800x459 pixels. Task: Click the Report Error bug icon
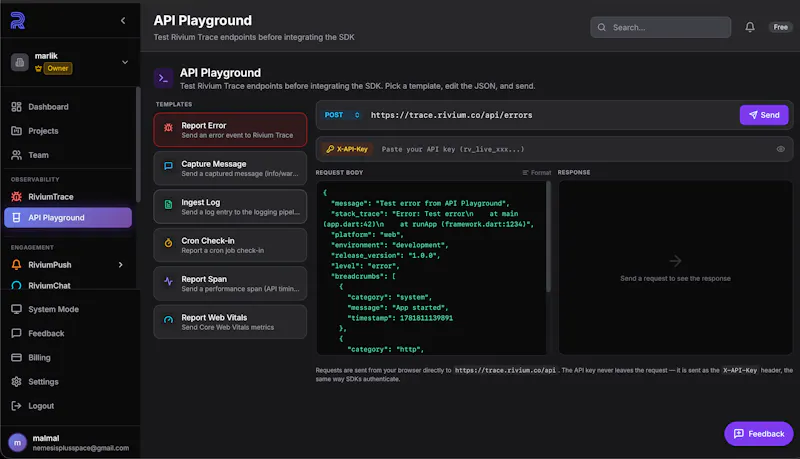tap(168, 128)
